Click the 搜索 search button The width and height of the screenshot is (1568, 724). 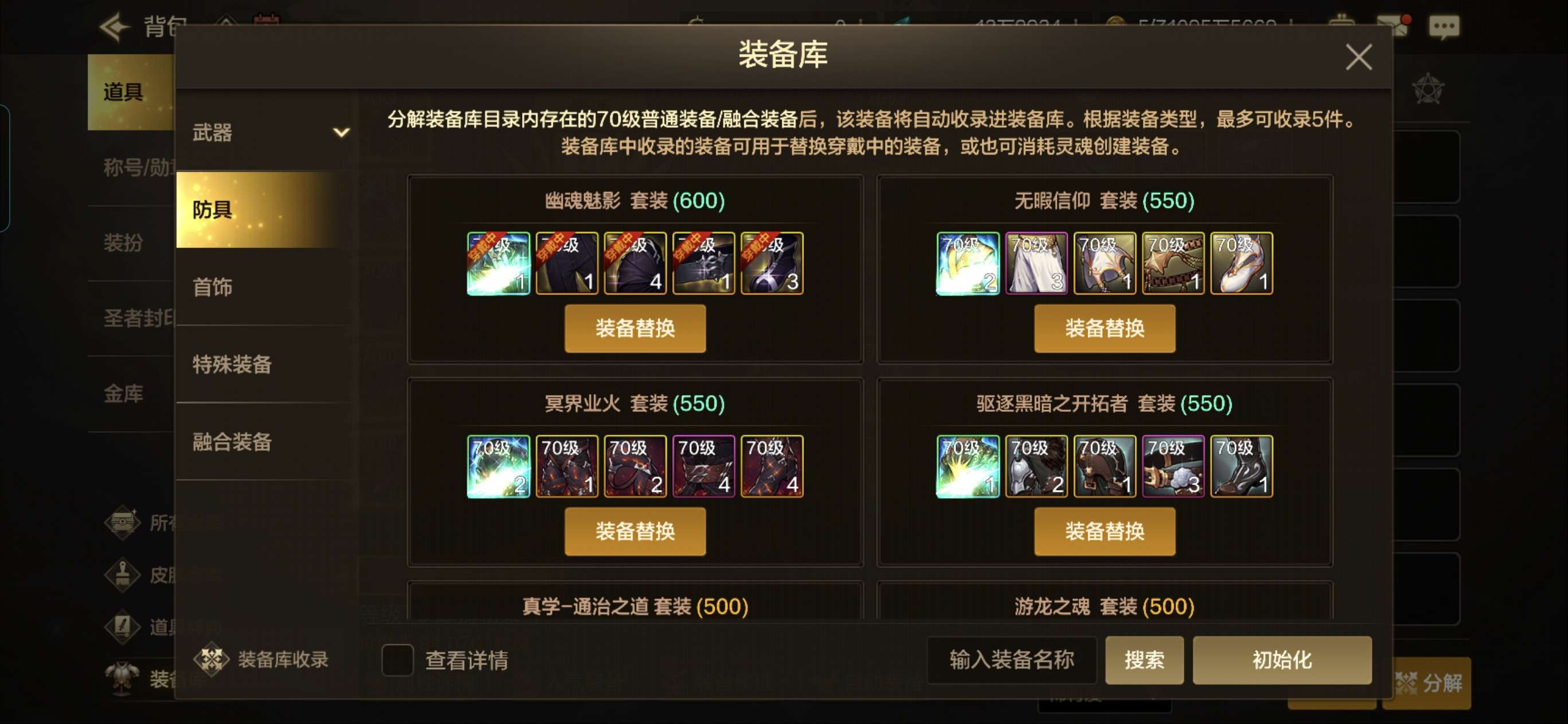pos(1144,660)
